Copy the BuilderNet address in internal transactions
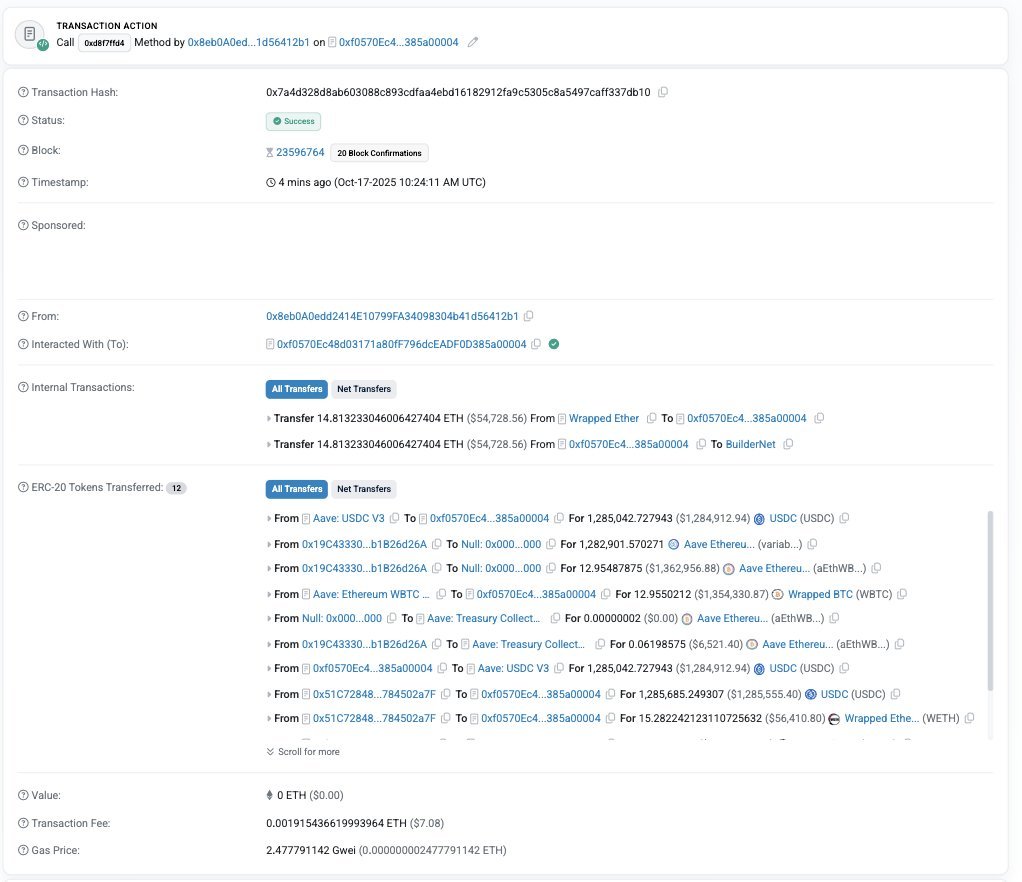Image resolution: width=1022 pixels, height=882 pixels. (x=788, y=444)
